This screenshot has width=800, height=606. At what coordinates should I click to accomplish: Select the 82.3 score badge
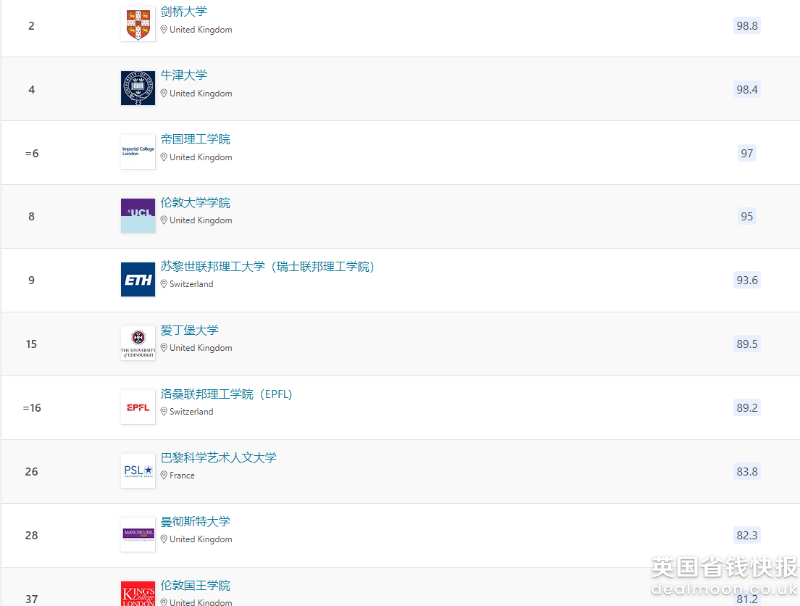[x=747, y=535]
